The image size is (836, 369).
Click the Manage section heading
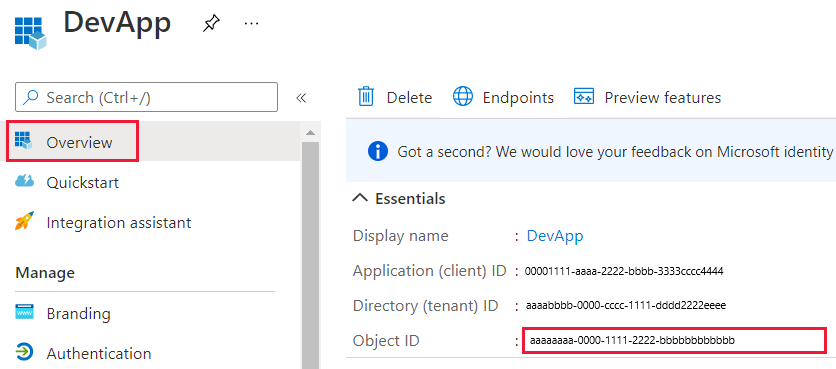point(45,273)
